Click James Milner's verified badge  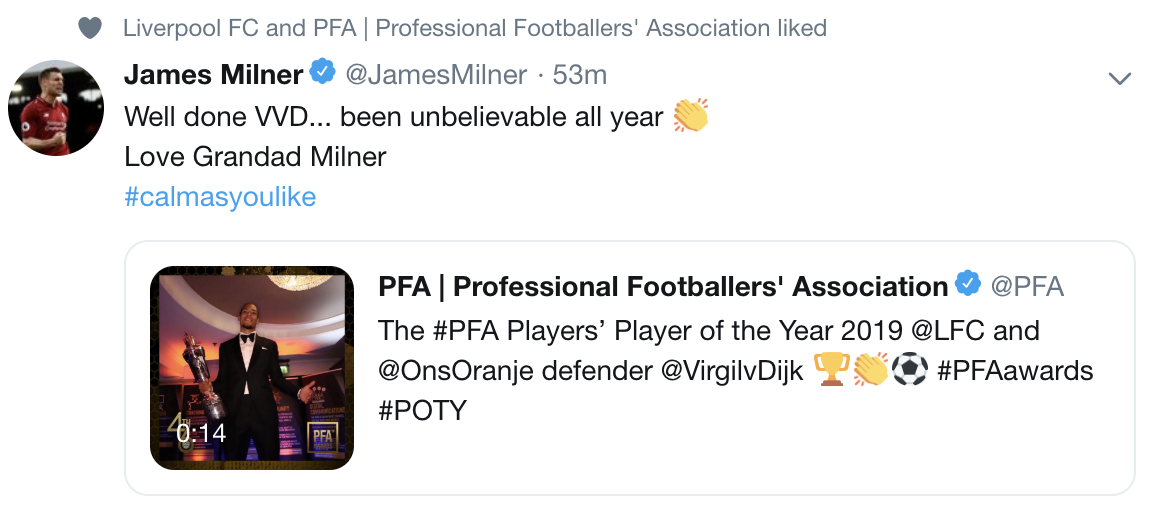coord(322,74)
